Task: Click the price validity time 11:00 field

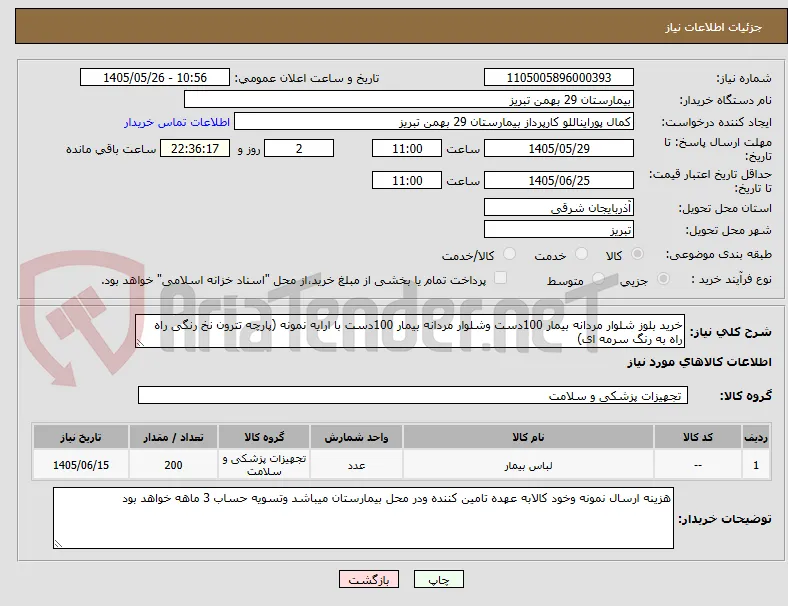Action: point(407,180)
